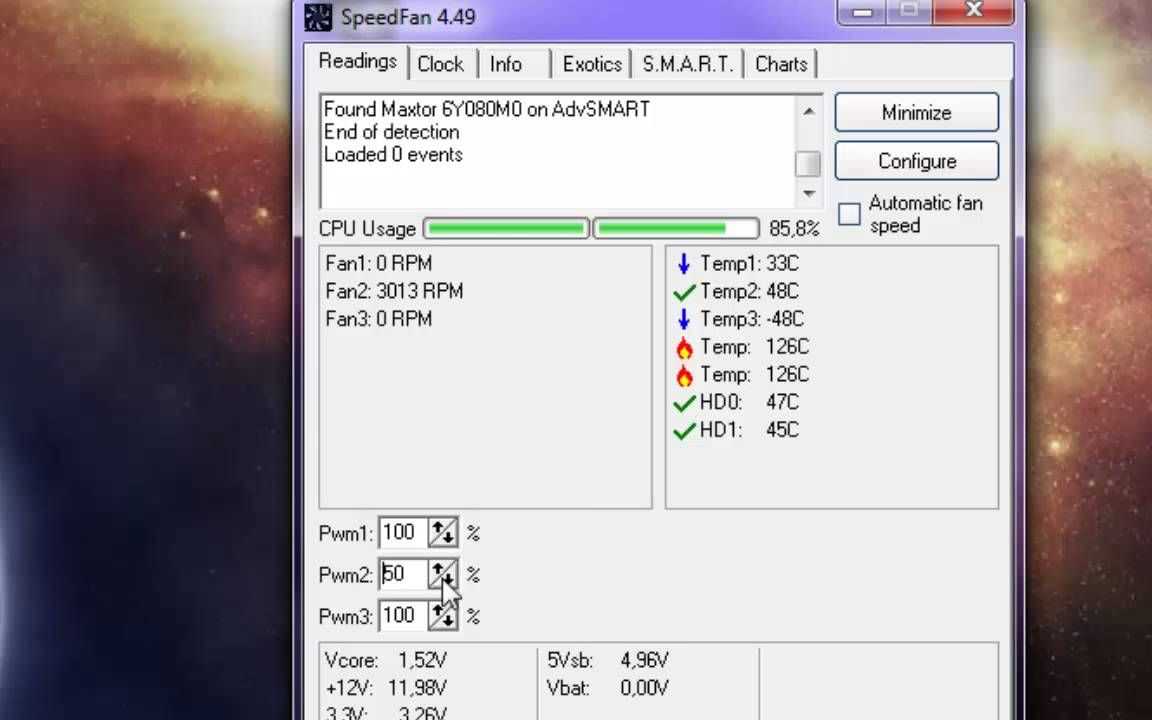Click the Pwm2 spinner arrows
The width and height of the screenshot is (1152, 720).
click(442, 575)
